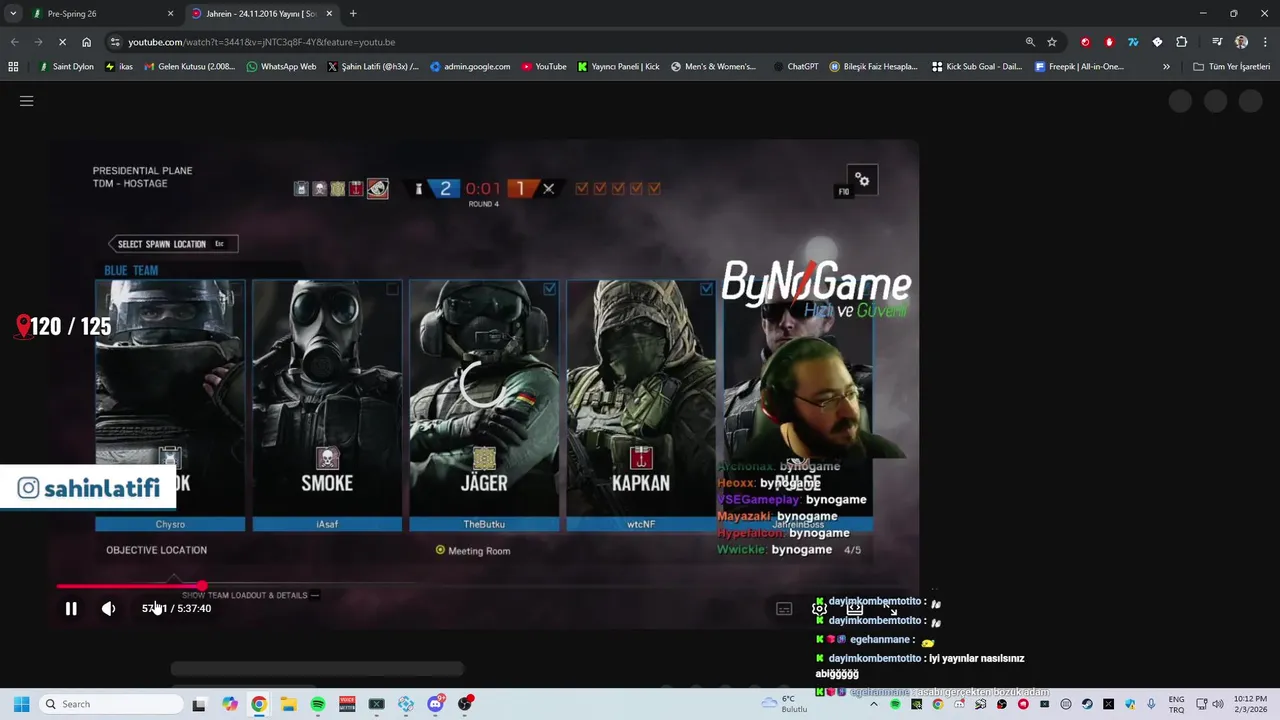Image resolution: width=1280 pixels, height=720 pixels.
Task: Click the taskbar Search box
Action: click(110, 704)
